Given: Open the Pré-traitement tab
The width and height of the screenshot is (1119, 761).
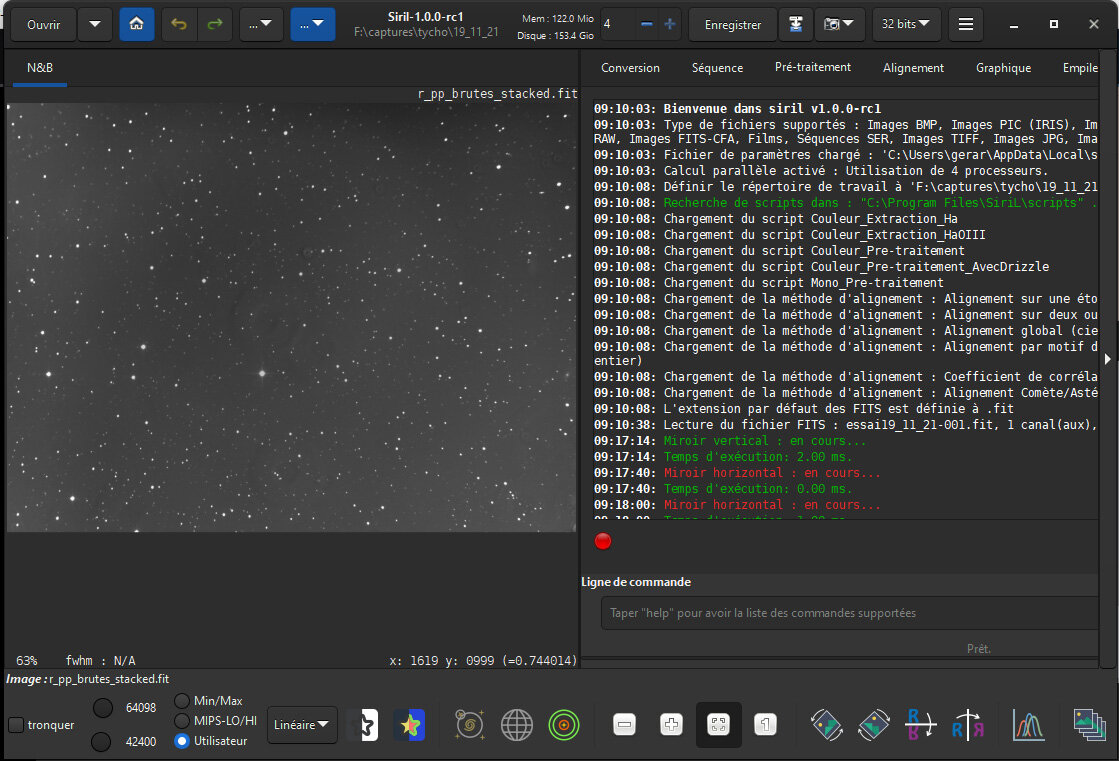Looking at the screenshot, I should [x=813, y=67].
